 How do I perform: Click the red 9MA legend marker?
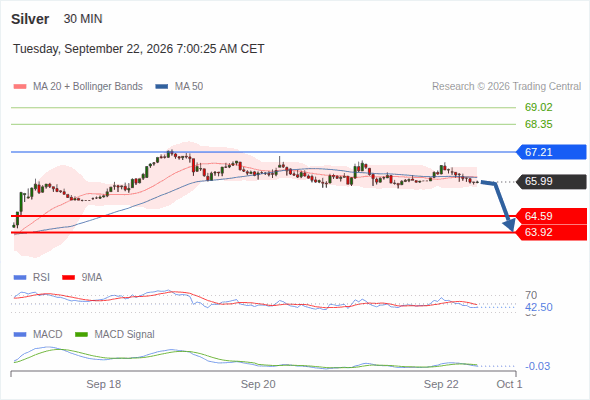[x=68, y=278]
